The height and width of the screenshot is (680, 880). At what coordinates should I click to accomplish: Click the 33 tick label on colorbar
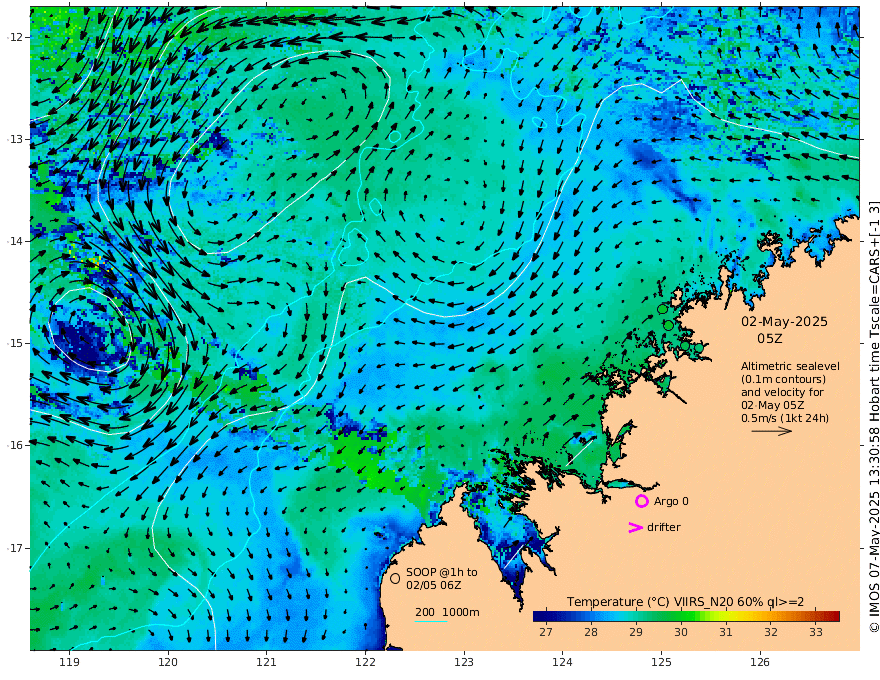[815, 632]
